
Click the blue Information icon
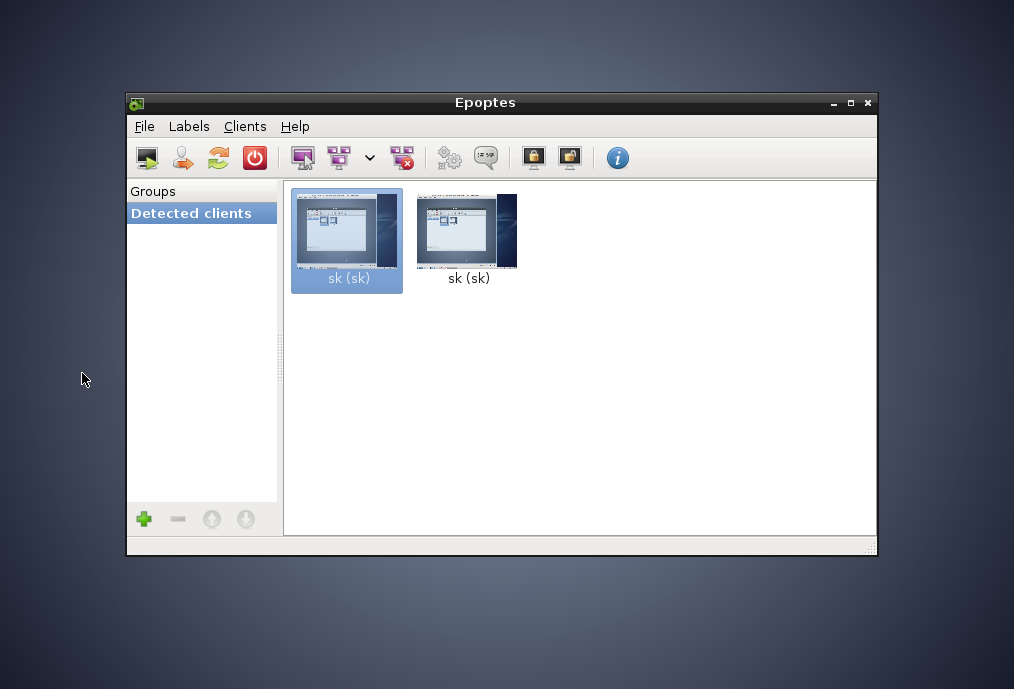coord(618,158)
